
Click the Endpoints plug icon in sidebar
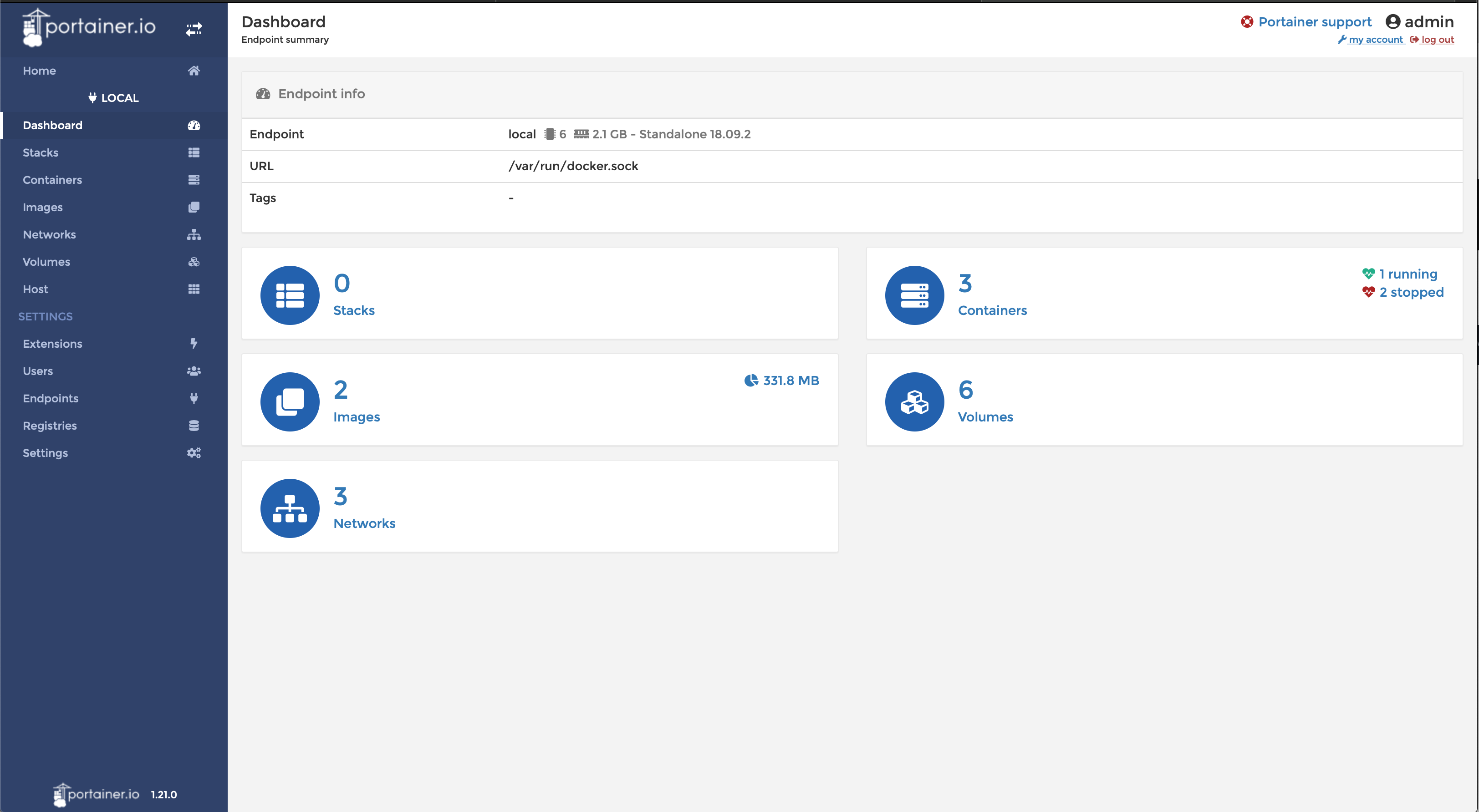click(194, 398)
